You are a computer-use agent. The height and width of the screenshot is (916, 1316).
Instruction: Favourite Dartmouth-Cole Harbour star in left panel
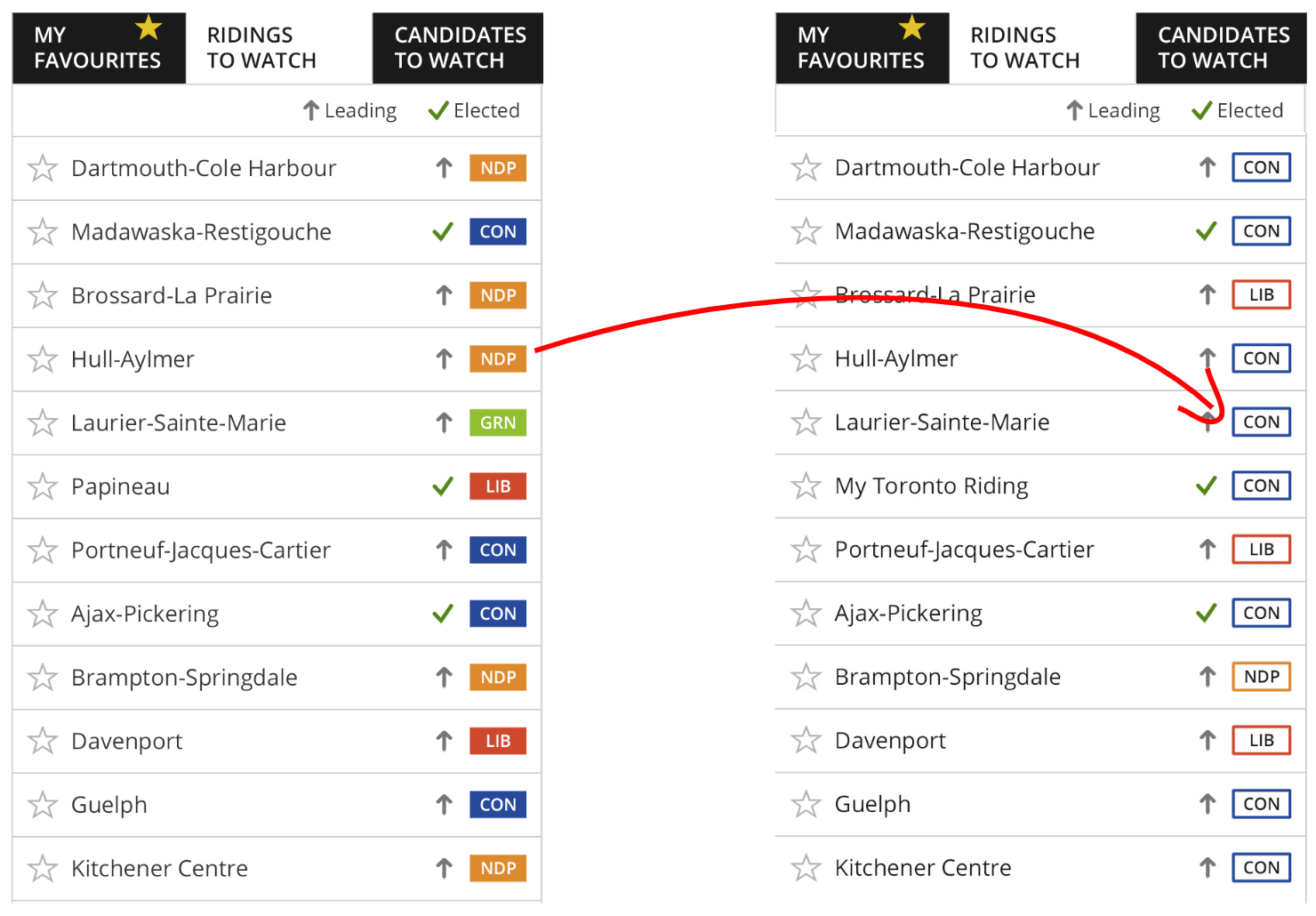point(43,168)
